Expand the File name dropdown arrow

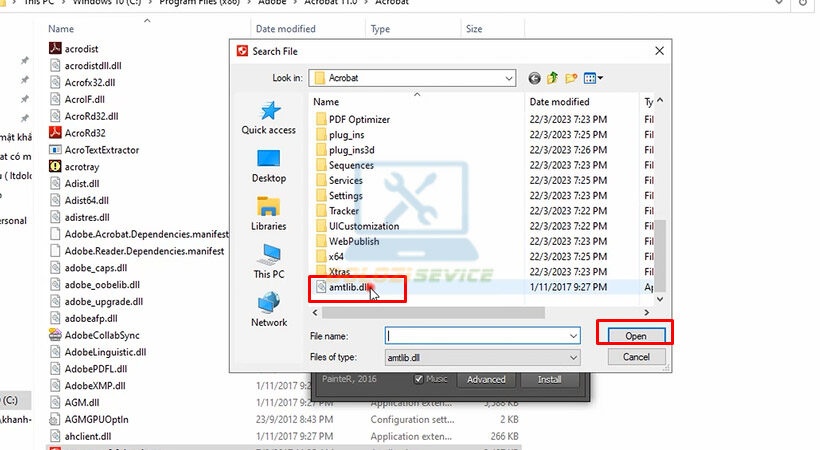click(574, 336)
